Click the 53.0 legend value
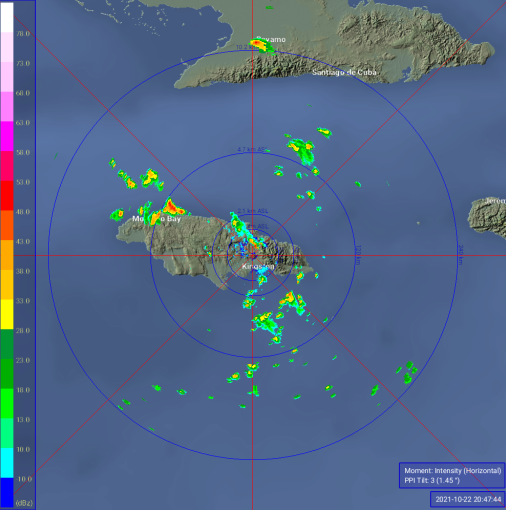The image size is (506, 510). pos(23,182)
